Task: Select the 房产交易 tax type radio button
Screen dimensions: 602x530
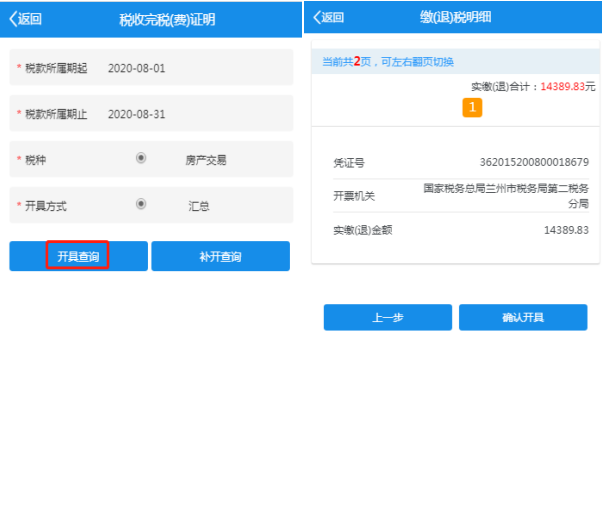Action: pos(141,158)
